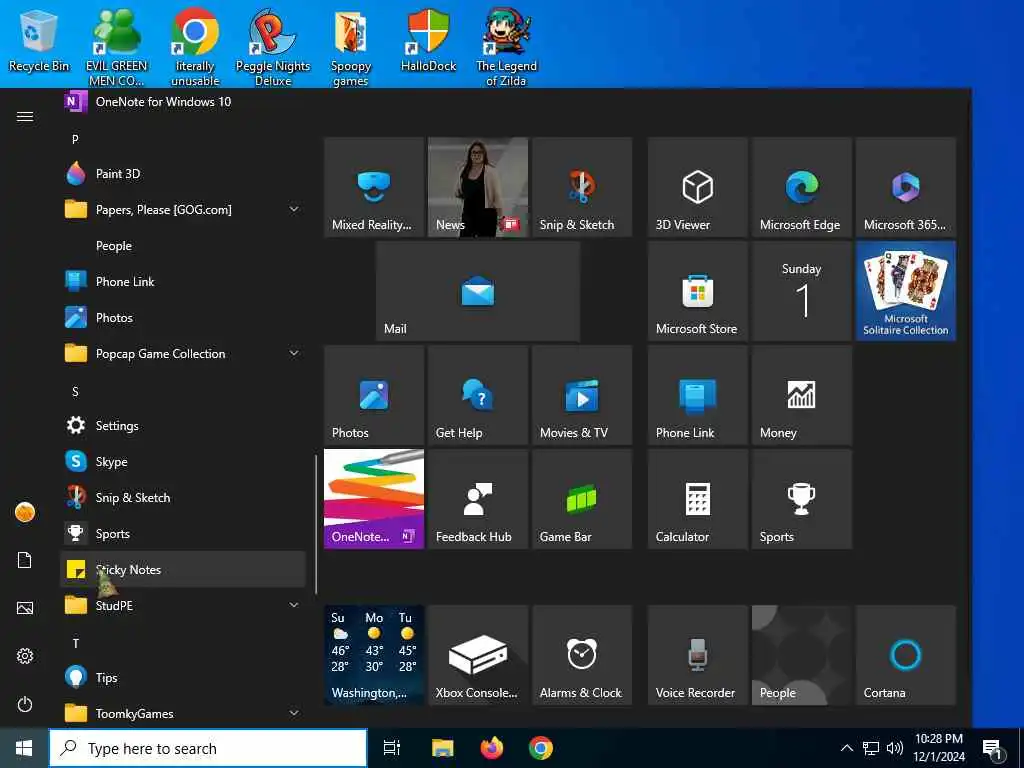Focus the Type here to search box
1024x768 pixels.
[208, 748]
